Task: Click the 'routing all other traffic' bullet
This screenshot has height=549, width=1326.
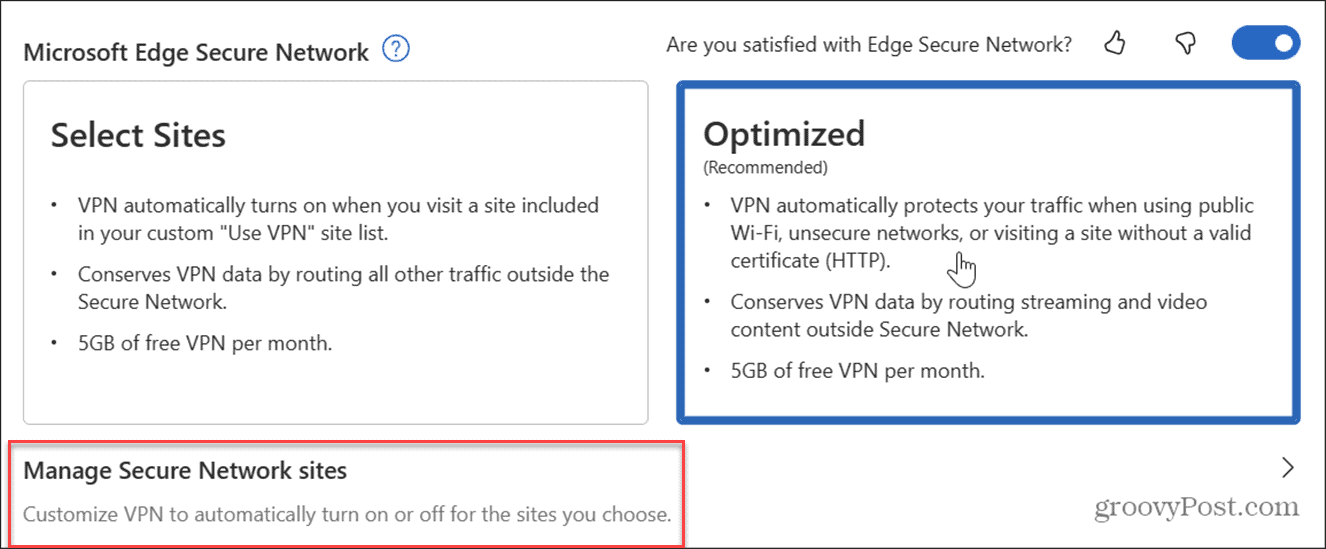Action: [344, 287]
